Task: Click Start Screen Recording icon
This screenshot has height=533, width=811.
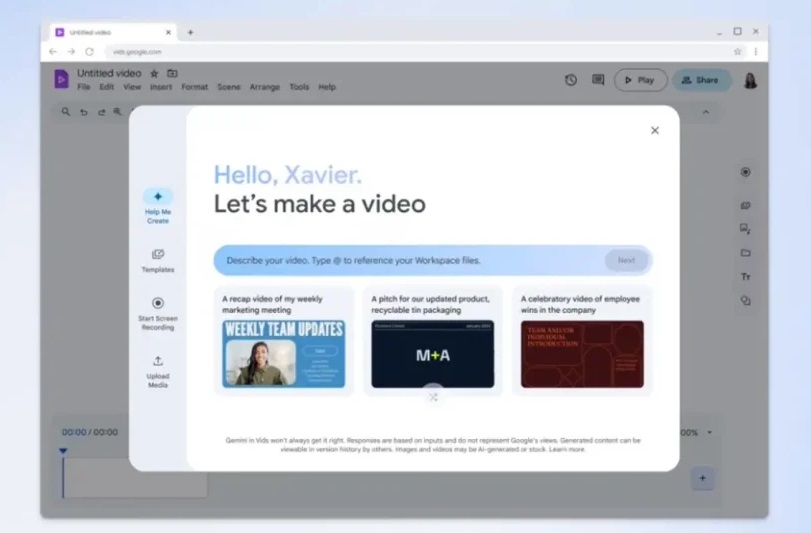Action: coord(157,303)
